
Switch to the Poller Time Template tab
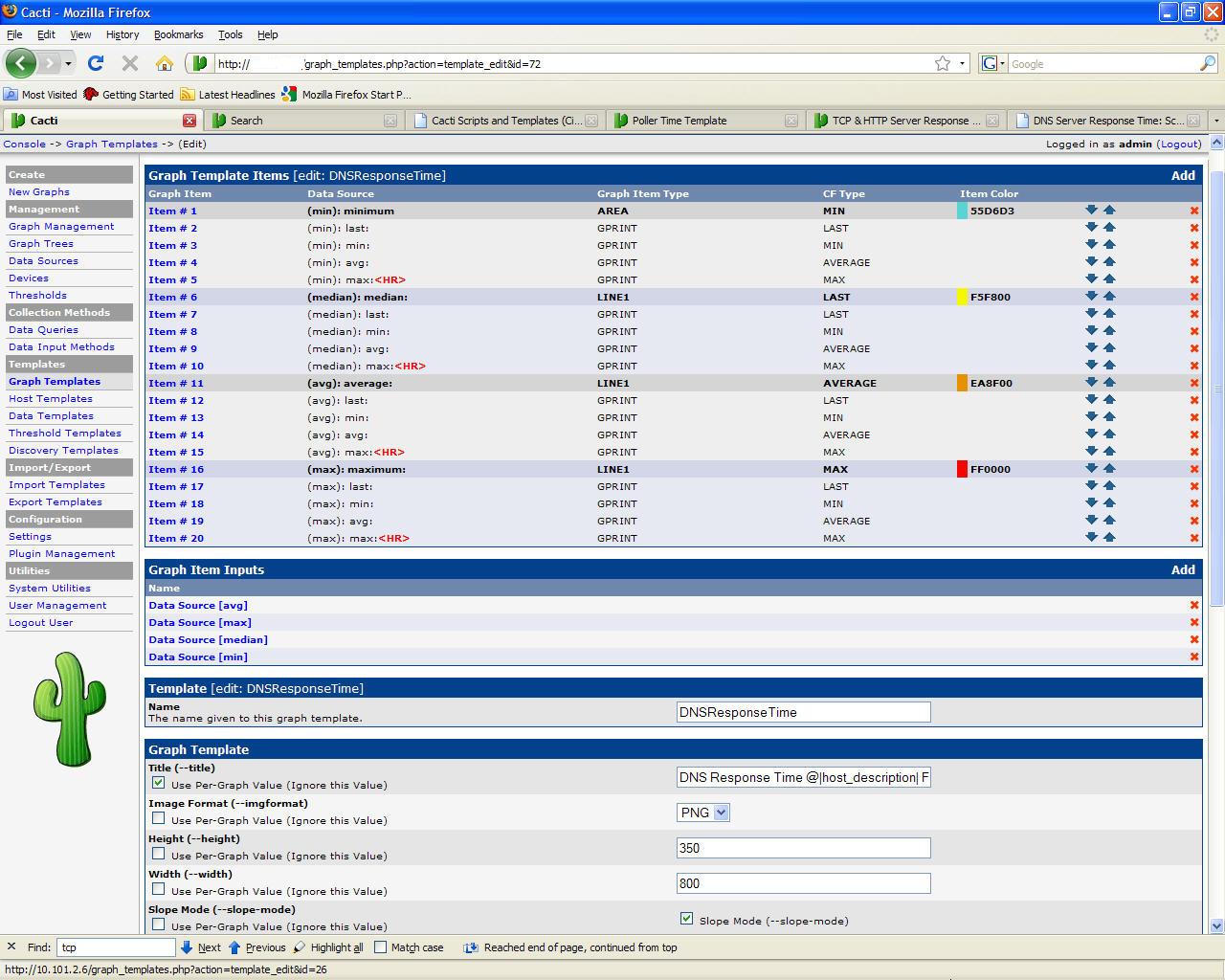pyautogui.click(x=706, y=121)
